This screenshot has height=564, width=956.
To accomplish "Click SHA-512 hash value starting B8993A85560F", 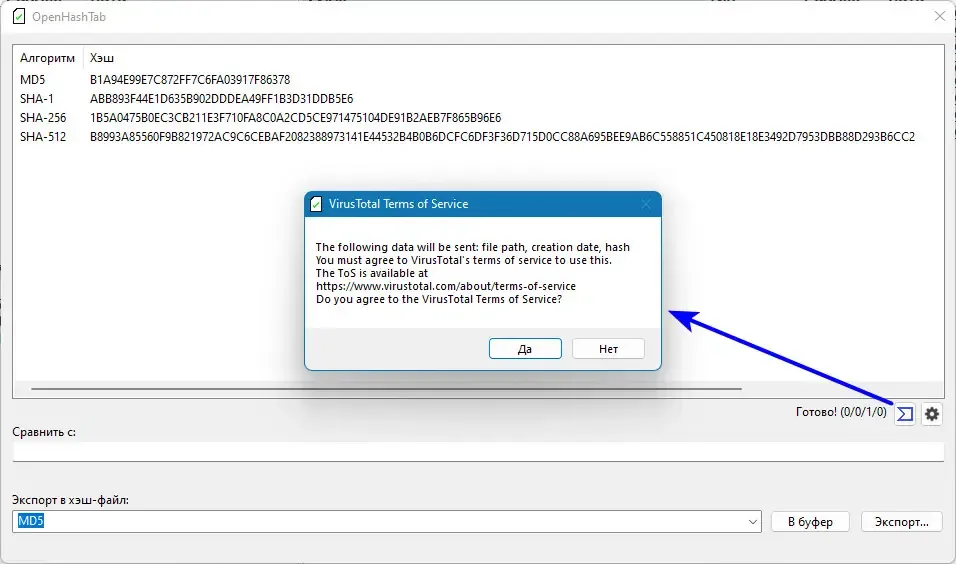I will click(x=502, y=137).
